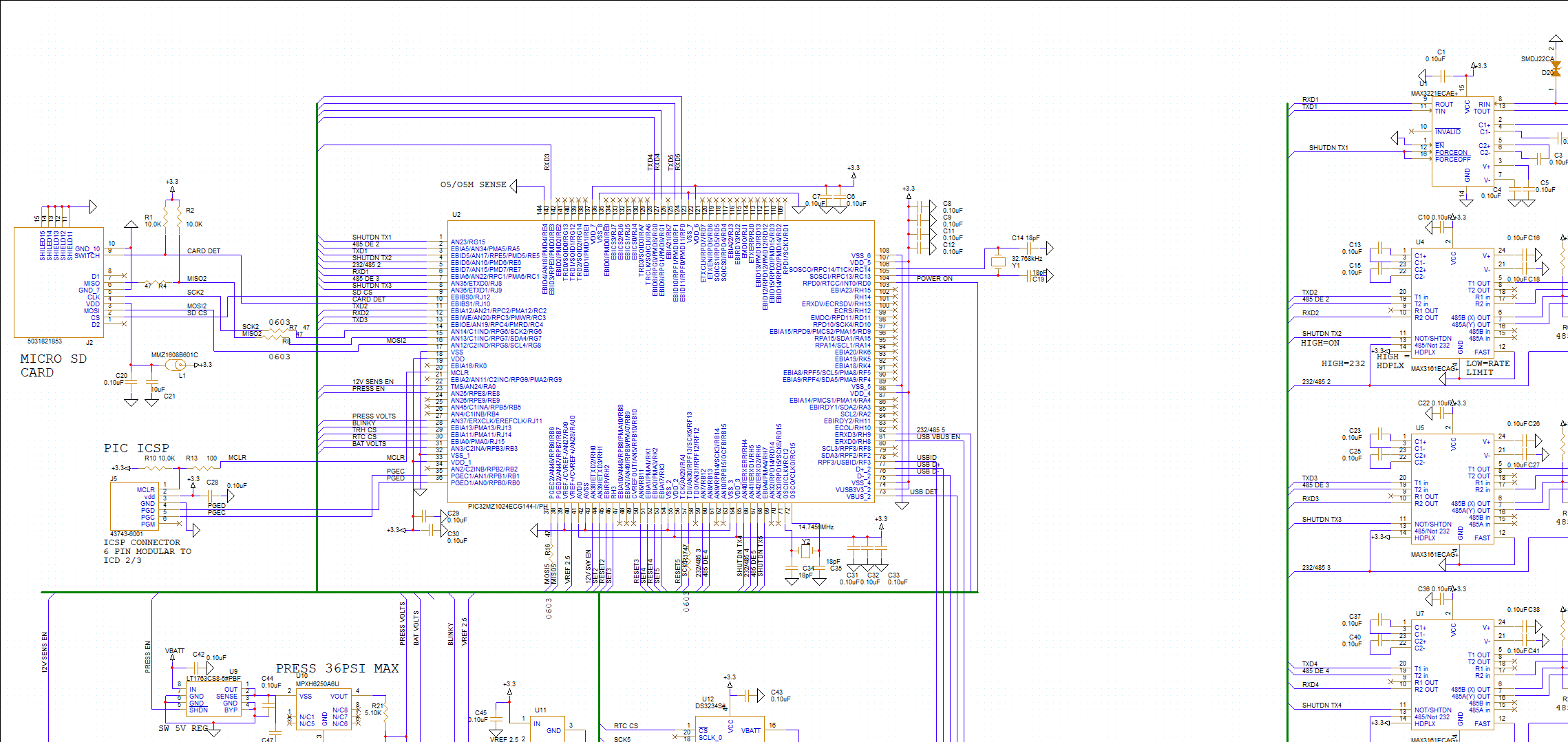The image size is (1568, 742).
Task: Select the 32.768kHz crystal value text
Action: (x=1027, y=259)
